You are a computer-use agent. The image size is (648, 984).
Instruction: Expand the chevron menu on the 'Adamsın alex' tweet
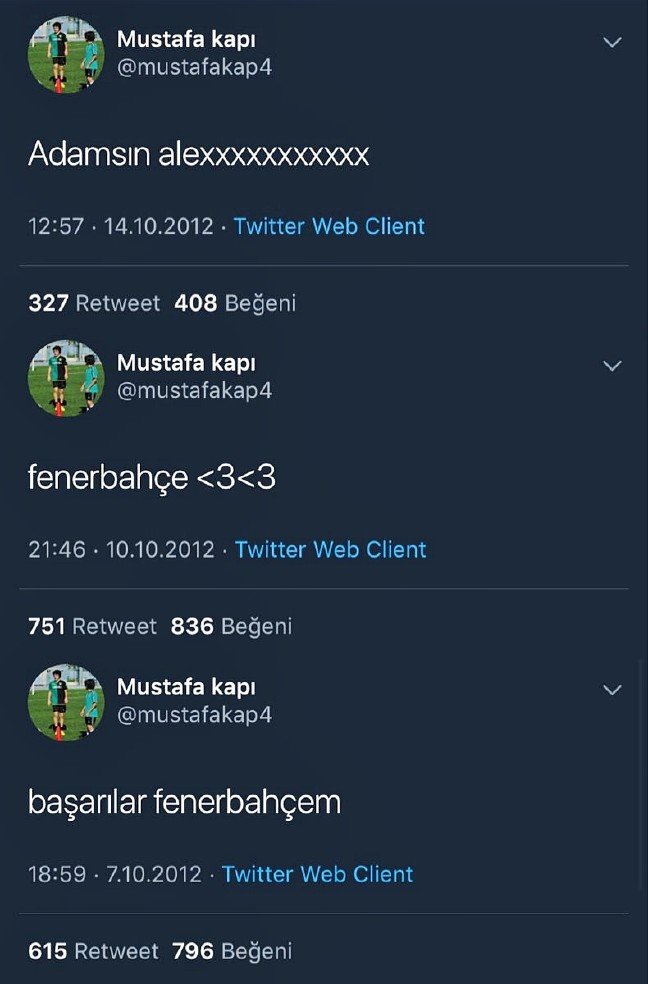(612, 42)
